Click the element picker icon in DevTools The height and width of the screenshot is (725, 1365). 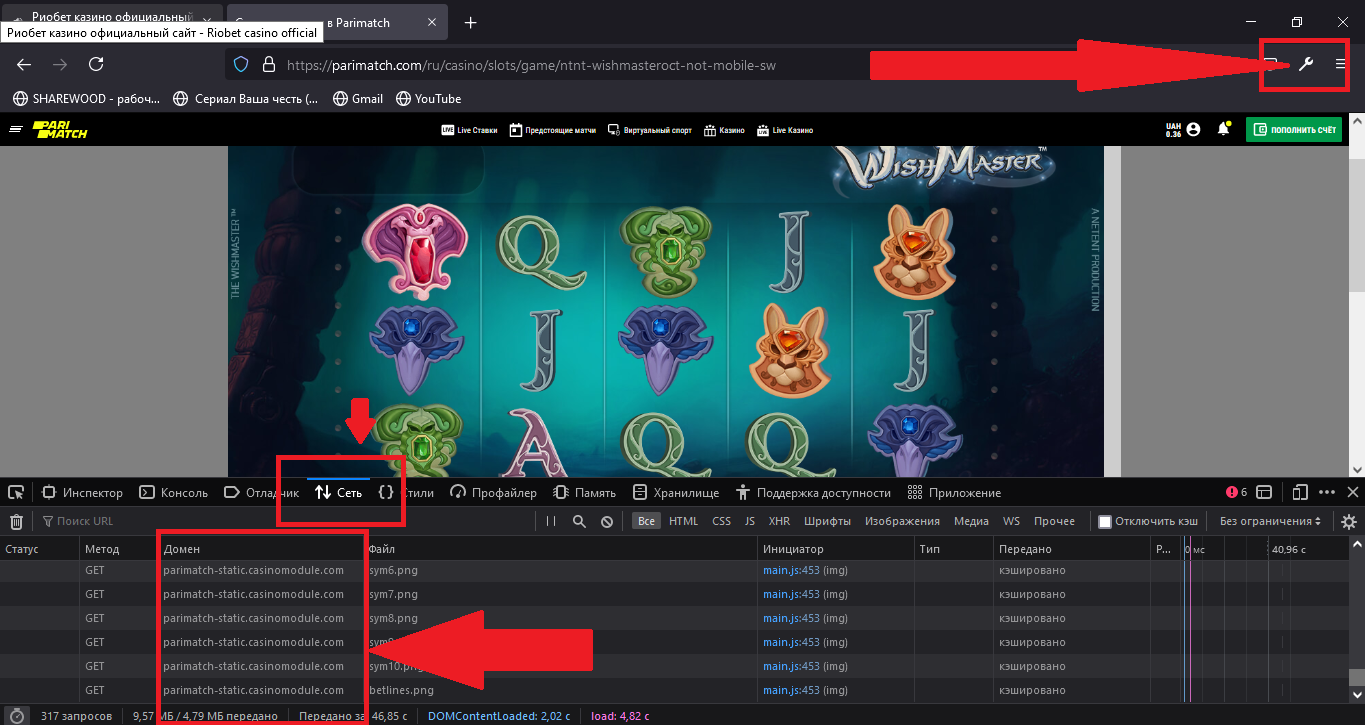[x=16, y=493]
